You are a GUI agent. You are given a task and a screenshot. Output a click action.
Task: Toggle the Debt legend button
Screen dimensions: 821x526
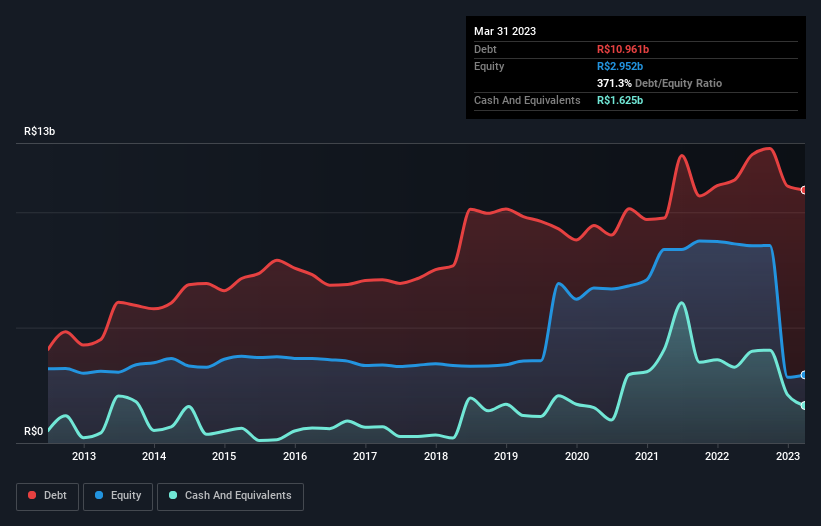[x=47, y=496]
